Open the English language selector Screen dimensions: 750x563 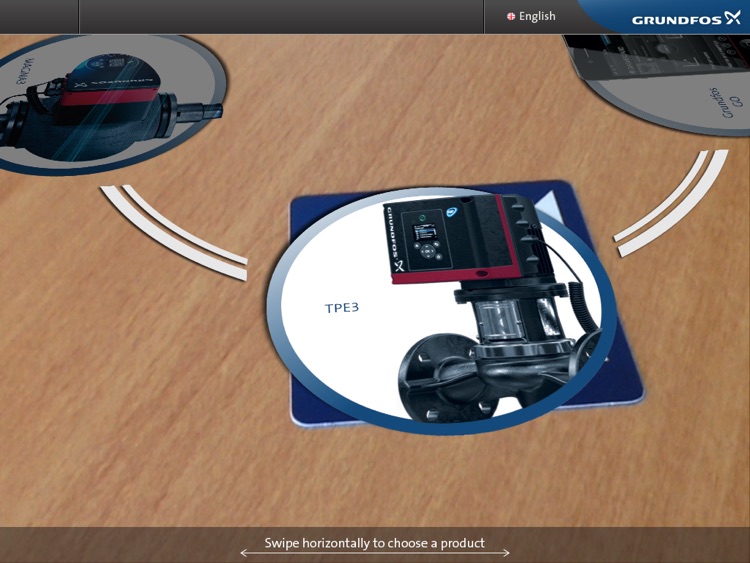click(531, 16)
